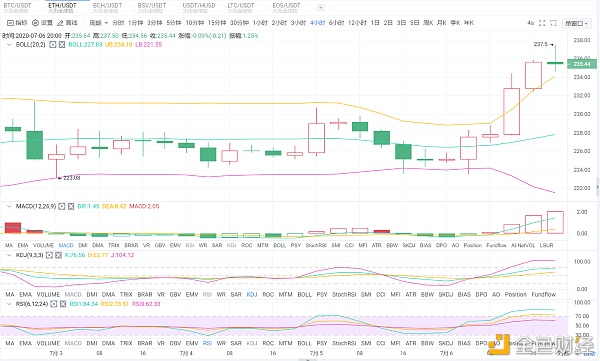Open RSI(6,12,24) indicator settings icon
The image size is (600, 361).
point(54,304)
